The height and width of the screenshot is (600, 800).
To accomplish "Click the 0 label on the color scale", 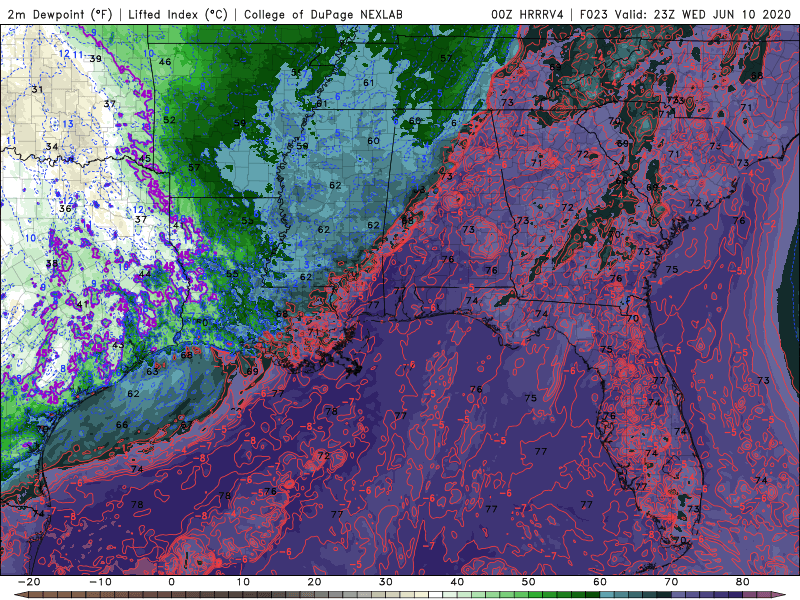I will click(x=171, y=582).
